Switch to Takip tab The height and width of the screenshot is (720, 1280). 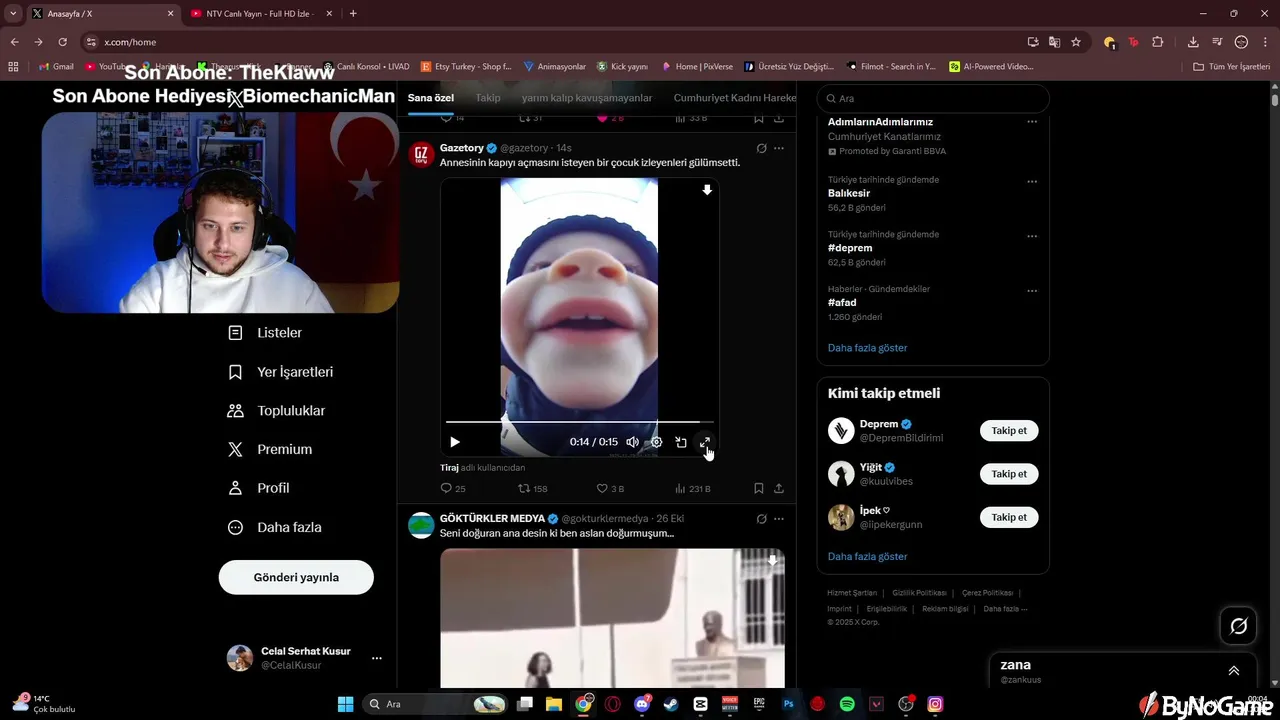coord(488,98)
